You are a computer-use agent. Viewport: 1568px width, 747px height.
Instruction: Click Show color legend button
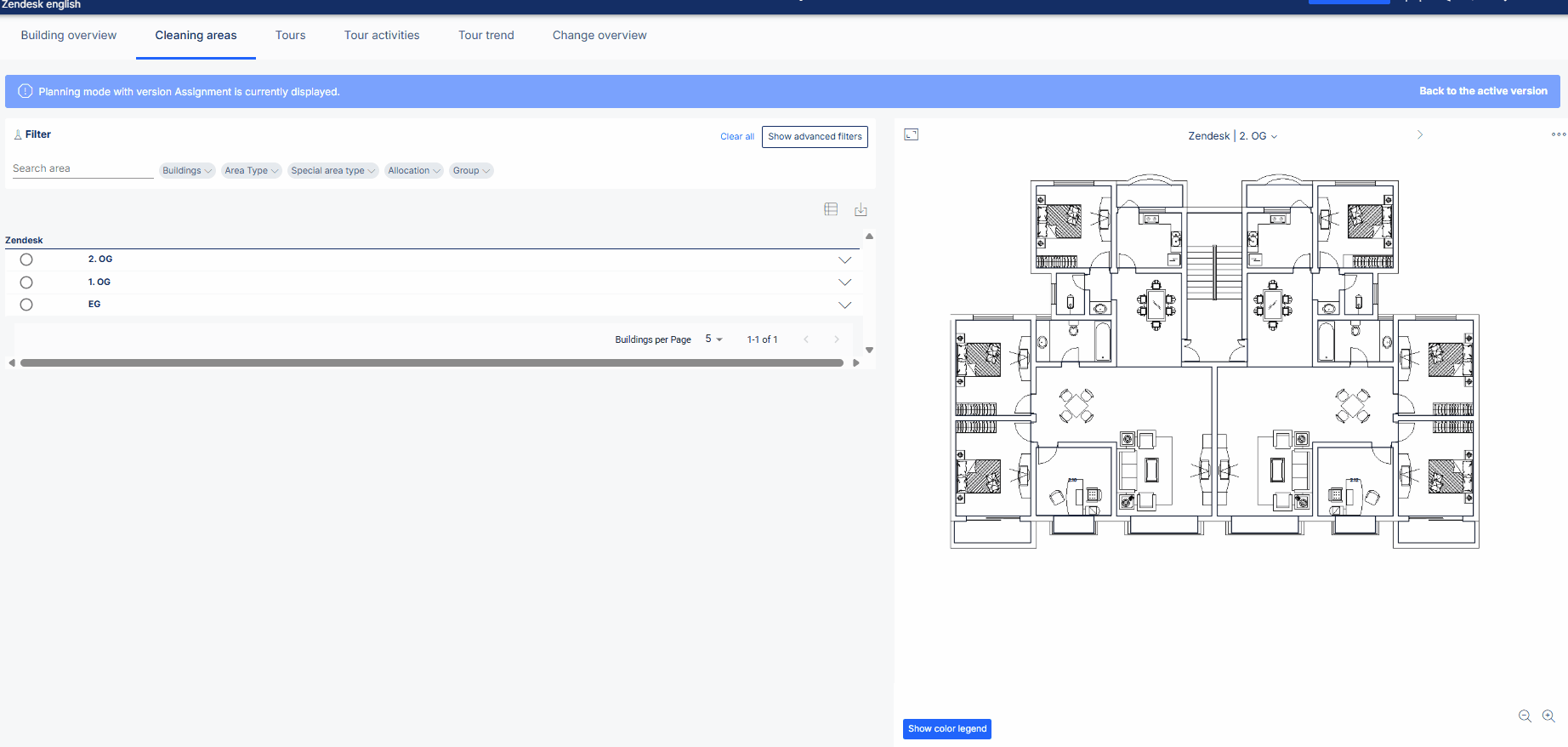(x=947, y=729)
